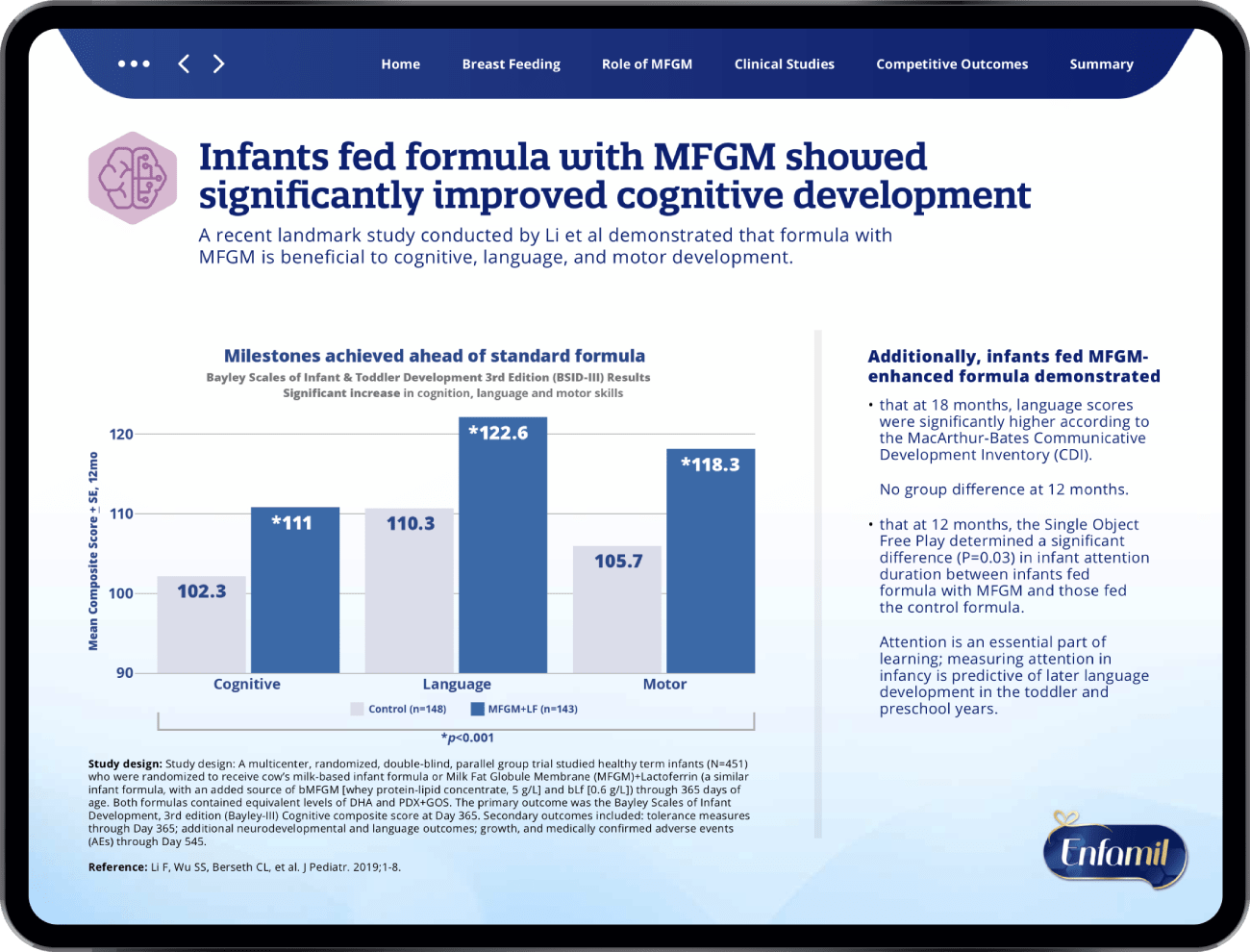1250x952 pixels.
Task: Click the Enfamil logo
Action: coord(1115,851)
